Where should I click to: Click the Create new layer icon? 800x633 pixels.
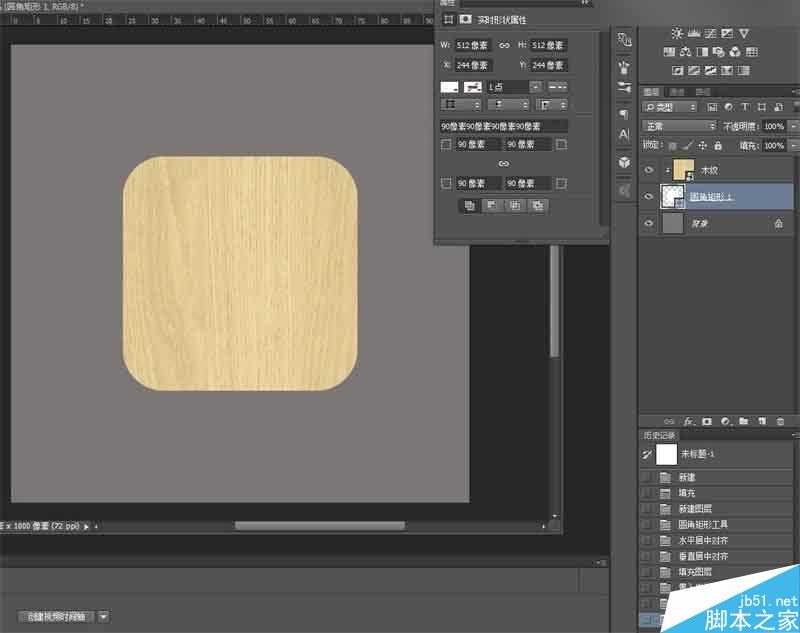point(764,420)
